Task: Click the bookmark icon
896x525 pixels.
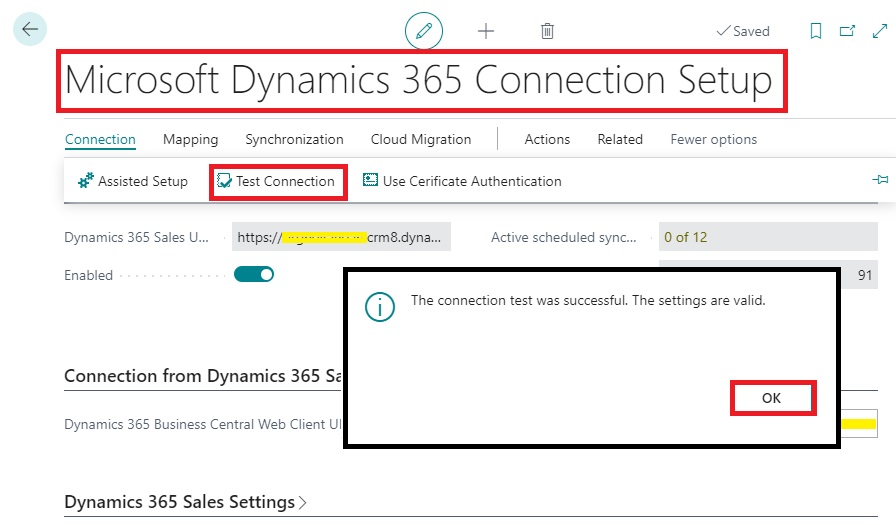Action: (x=816, y=31)
